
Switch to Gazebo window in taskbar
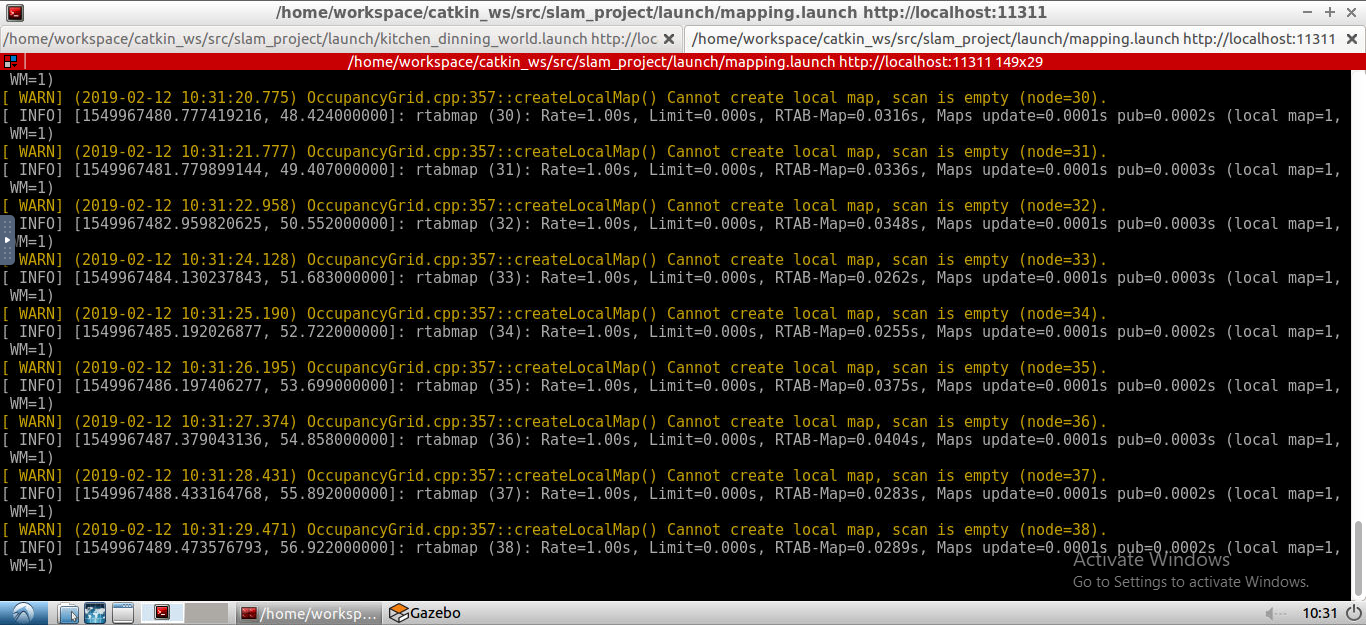coord(426,613)
